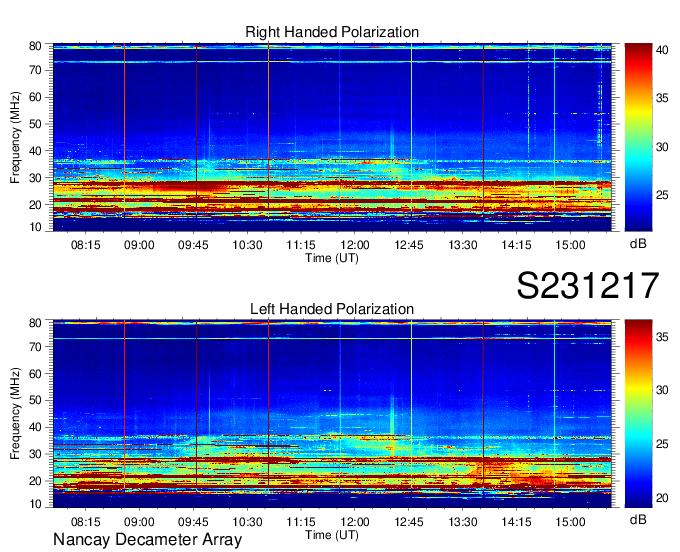This screenshot has height=552, width=680.
Task: Click the 14:15 tick label in top plot
Action: (x=517, y=245)
